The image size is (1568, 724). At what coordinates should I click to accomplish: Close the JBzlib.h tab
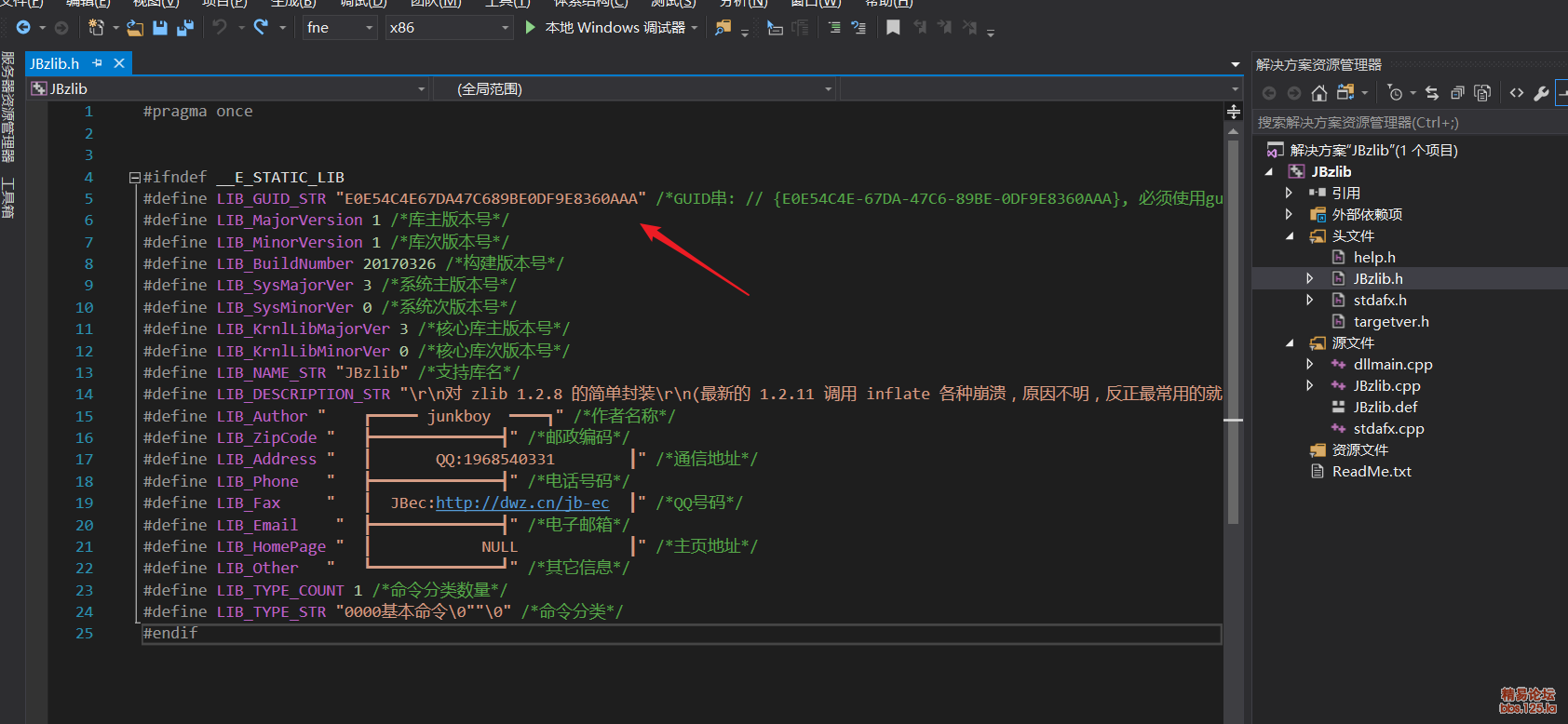(x=119, y=63)
